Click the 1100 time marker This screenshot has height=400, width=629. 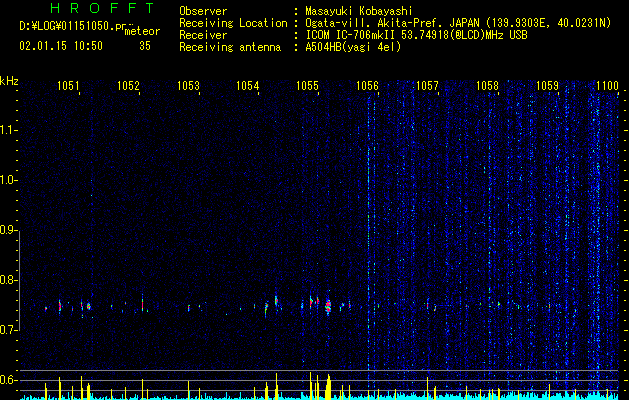pyautogui.click(x=607, y=85)
